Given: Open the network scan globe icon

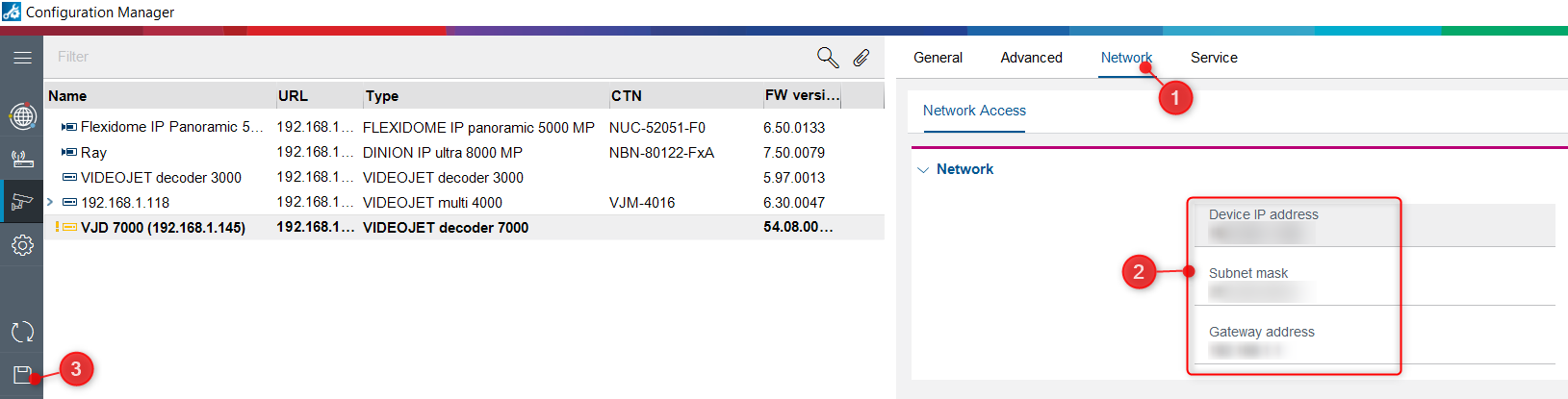Looking at the screenshot, I should tap(22, 116).
